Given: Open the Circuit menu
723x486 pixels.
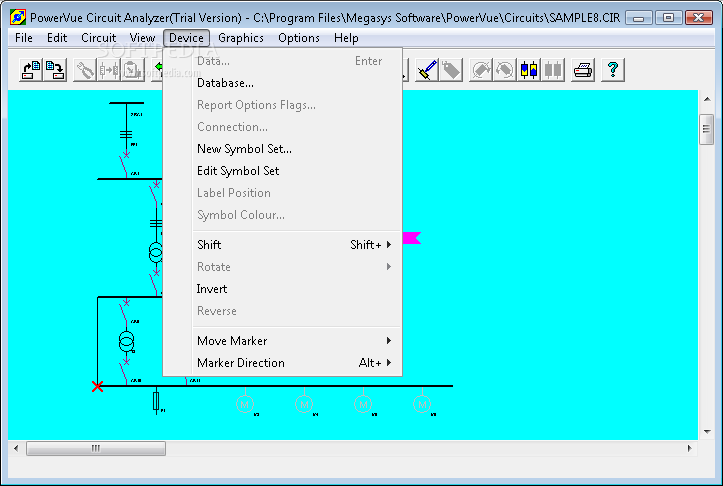Looking at the screenshot, I should pyautogui.click(x=99, y=38).
